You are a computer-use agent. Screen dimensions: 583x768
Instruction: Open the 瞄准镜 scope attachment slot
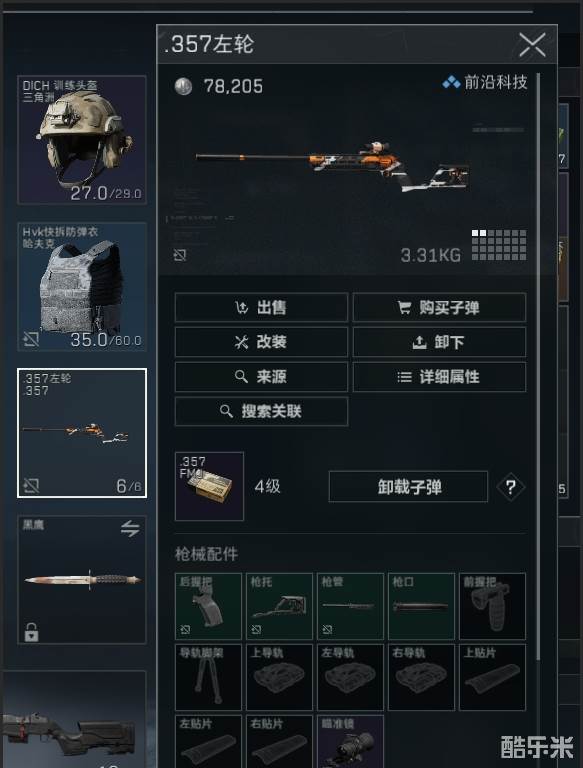(350, 741)
